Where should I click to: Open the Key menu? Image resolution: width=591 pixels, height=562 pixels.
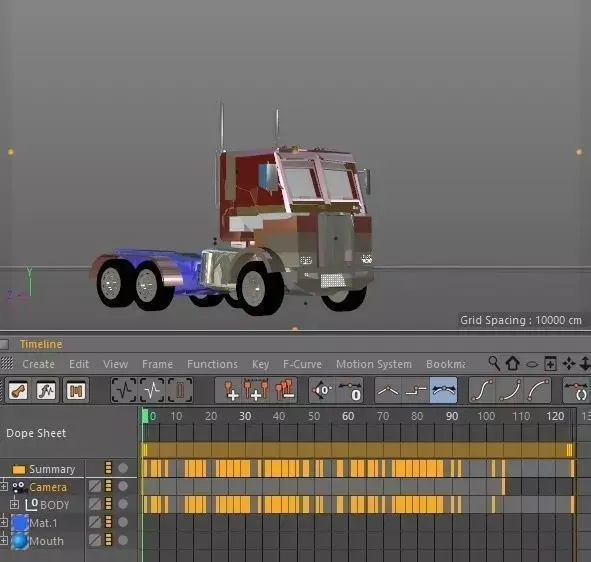coord(260,364)
